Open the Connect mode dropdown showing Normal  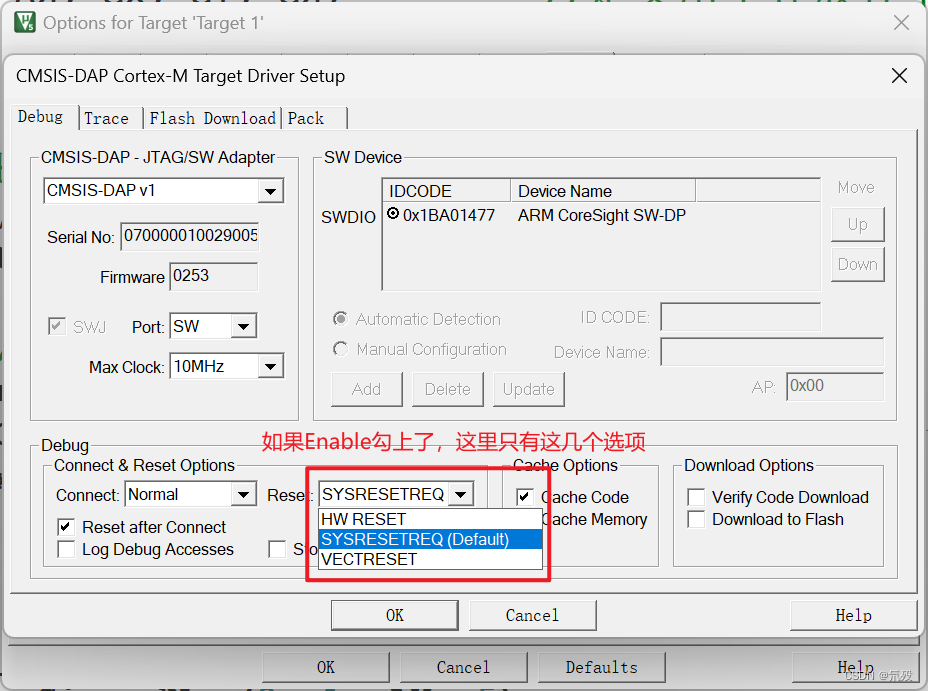point(243,494)
